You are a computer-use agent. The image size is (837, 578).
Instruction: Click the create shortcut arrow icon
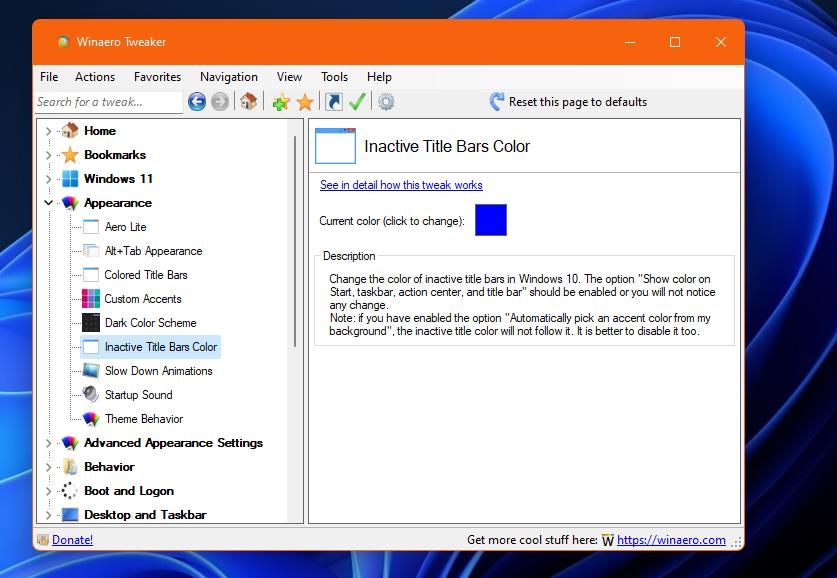coord(334,101)
